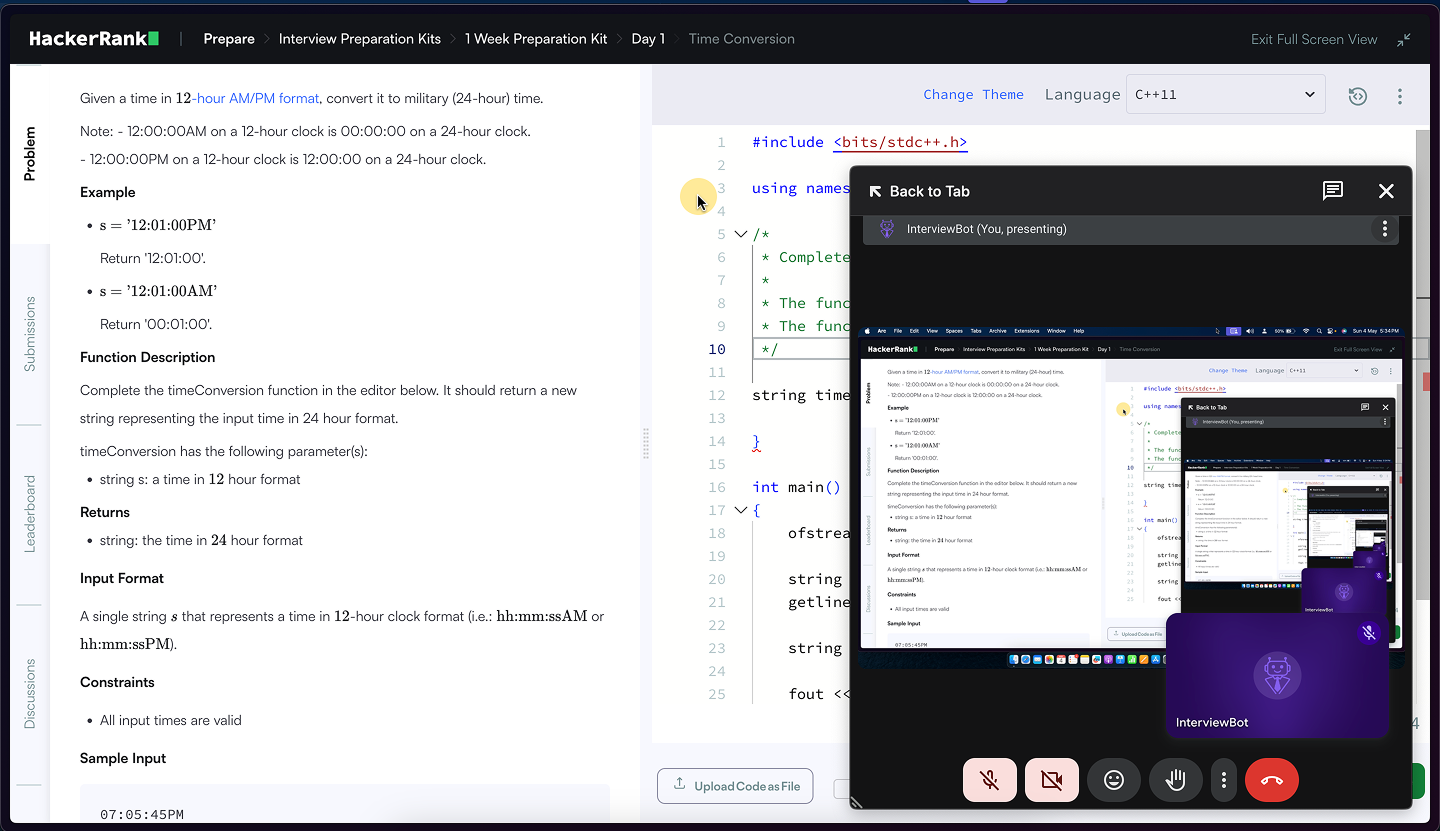Collapse the comment block at line 5
The height and width of the screenshot is (831, 1440).
[x=740, y=233]
